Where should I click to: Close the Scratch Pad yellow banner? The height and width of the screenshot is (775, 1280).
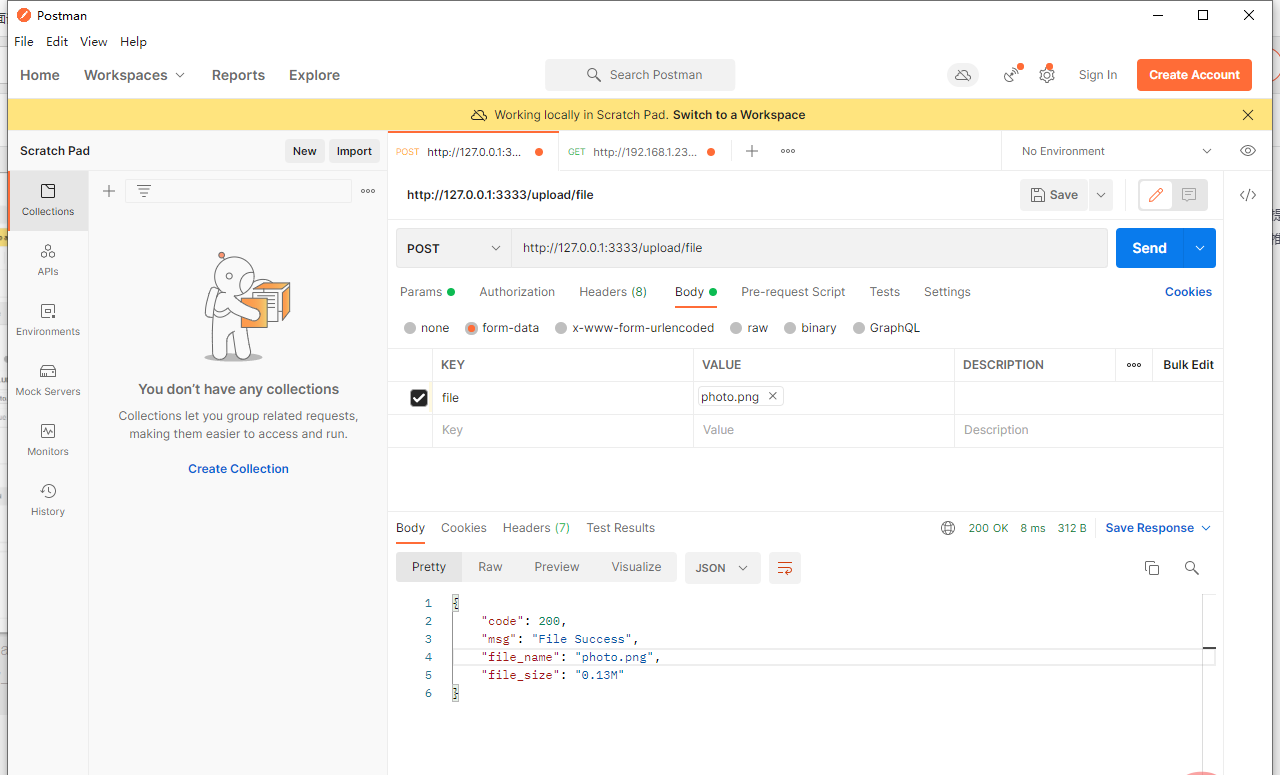[1248, 115]
